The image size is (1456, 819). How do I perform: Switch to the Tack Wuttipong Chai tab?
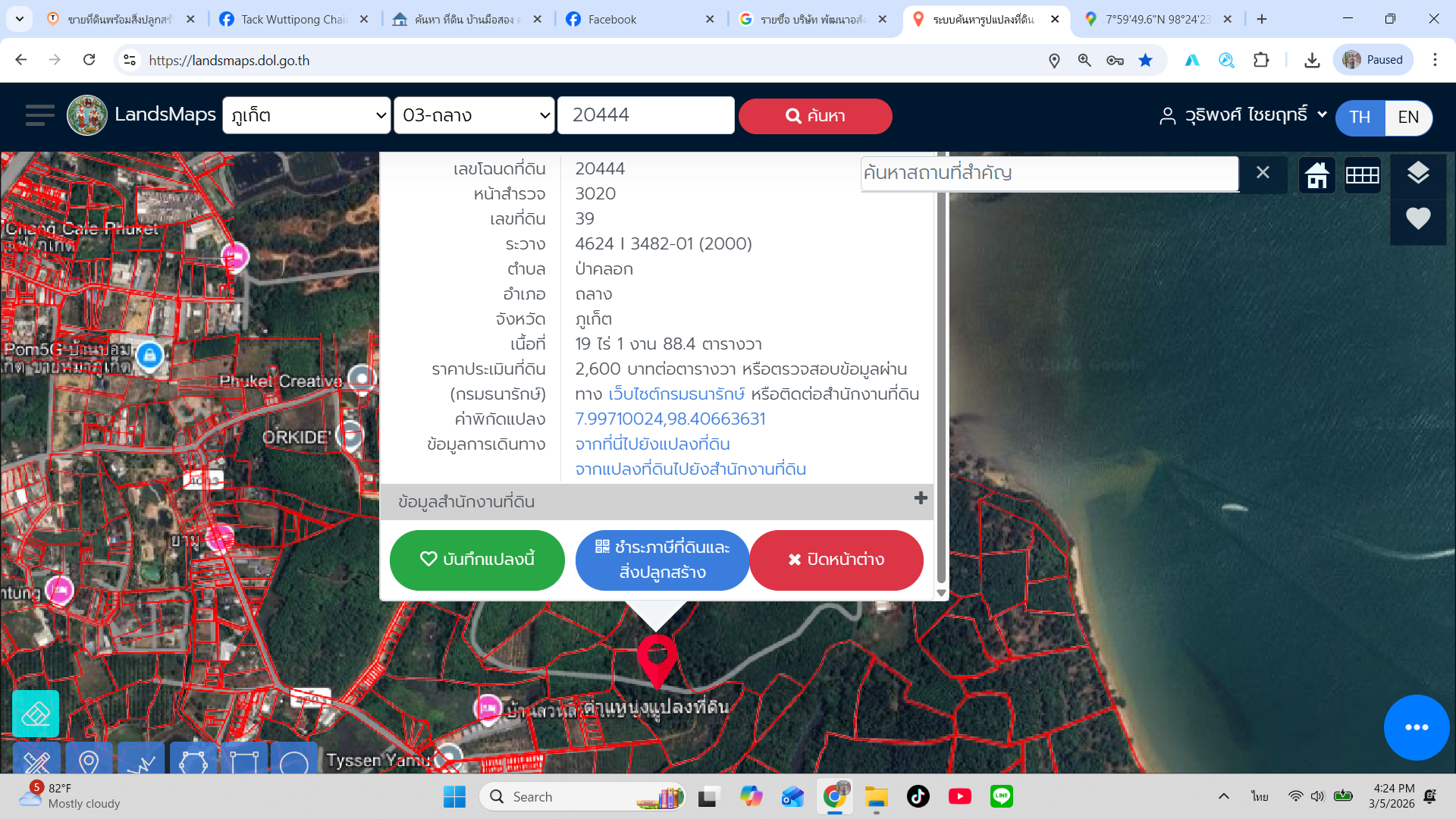click(293, 19)
